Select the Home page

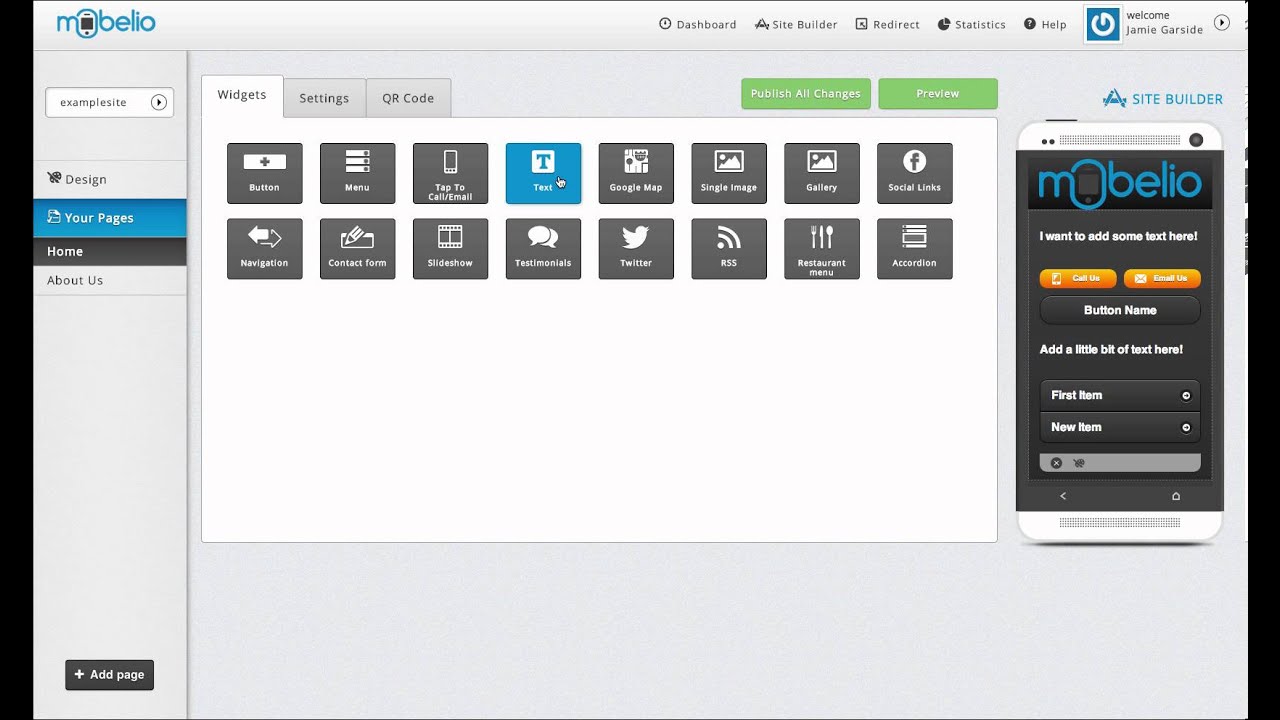(110, 251)
